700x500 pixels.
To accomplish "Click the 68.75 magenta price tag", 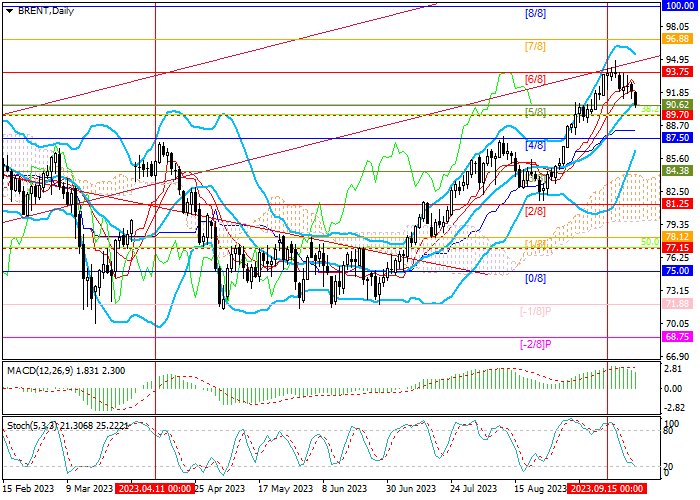I will pyautogui.click(x=677, y=337).
